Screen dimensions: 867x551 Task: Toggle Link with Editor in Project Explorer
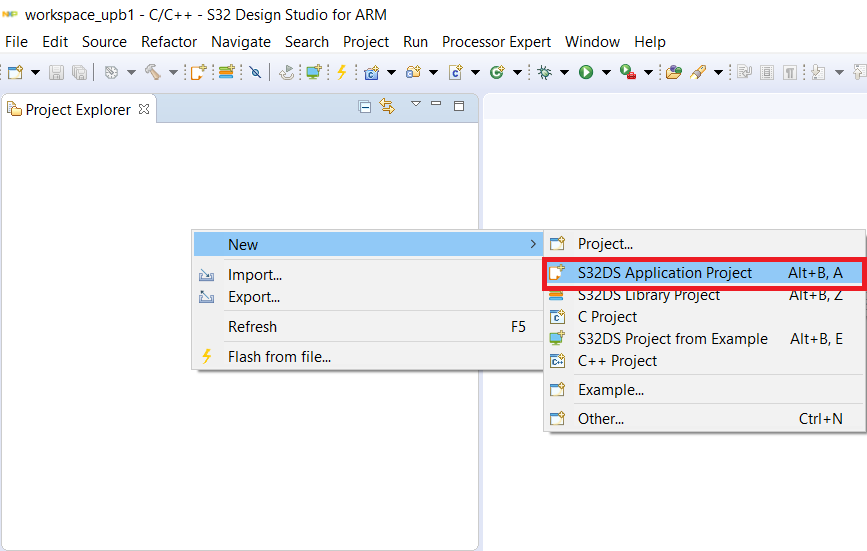[x=387, y=106]
